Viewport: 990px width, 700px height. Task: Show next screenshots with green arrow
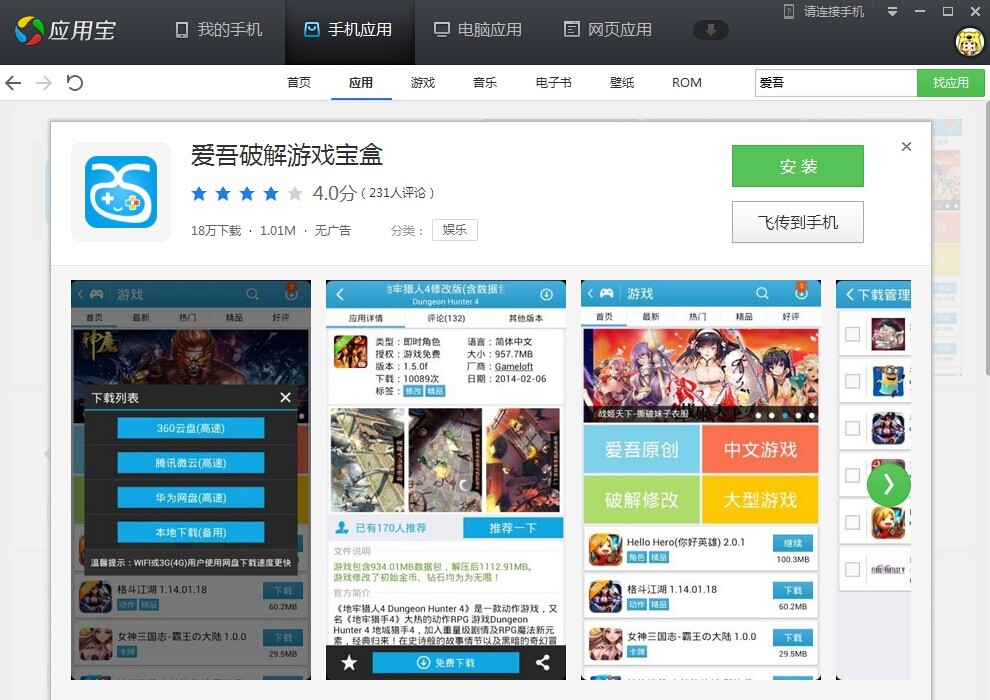click(x=889, y=484)
